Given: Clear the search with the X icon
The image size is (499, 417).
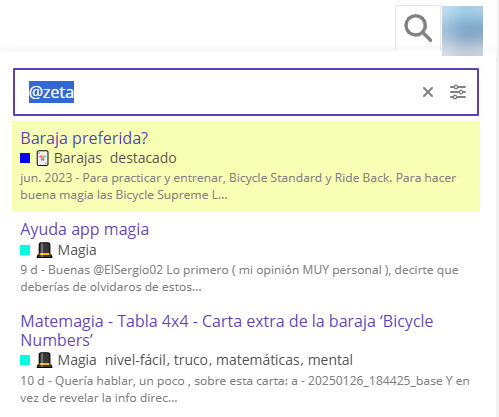Looking at the screenshot, I should [428, 92].
